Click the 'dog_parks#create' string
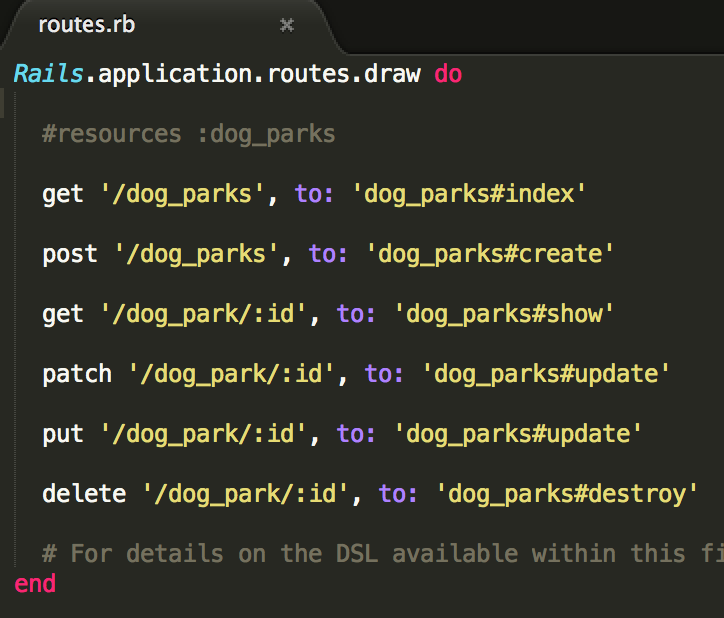The image size is (724, 618). click(x=490, y=254)
